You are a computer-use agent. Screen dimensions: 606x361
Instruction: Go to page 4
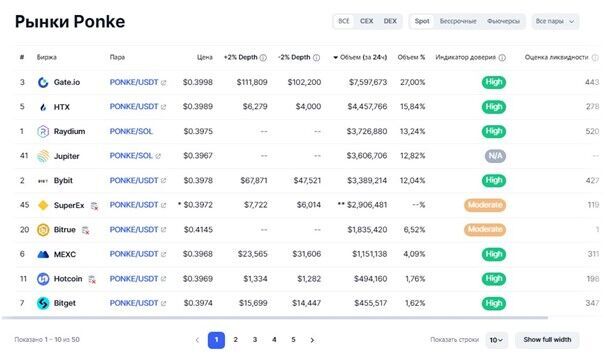[x=274, y=340]
